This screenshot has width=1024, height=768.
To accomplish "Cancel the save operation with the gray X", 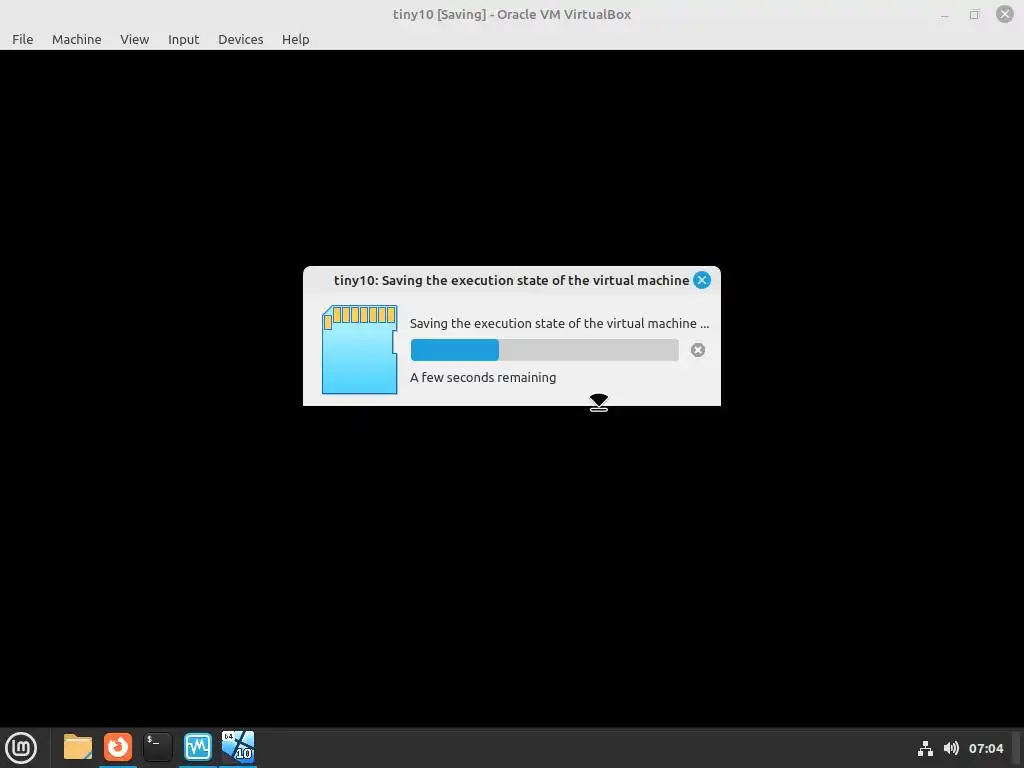I will [x=697, y=350].
